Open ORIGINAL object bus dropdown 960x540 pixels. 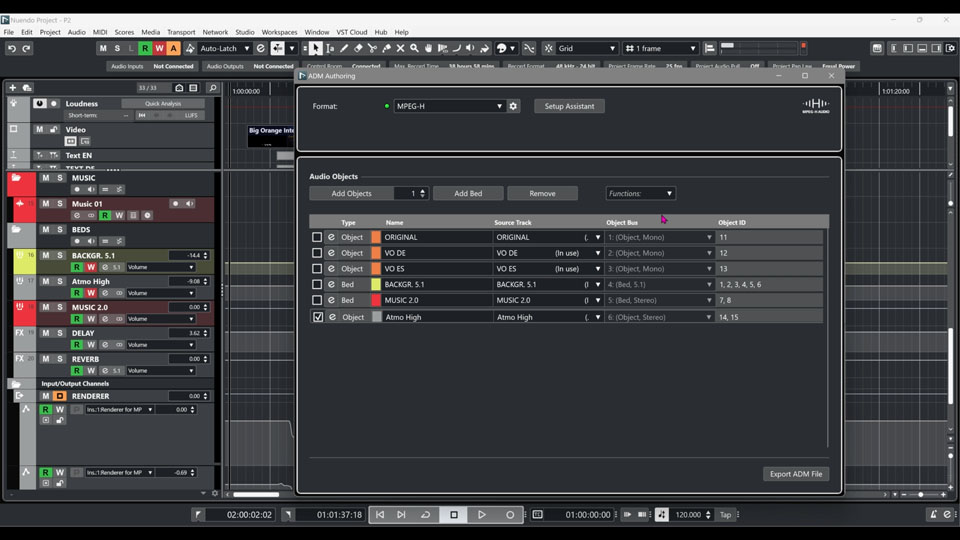[660, 237]
